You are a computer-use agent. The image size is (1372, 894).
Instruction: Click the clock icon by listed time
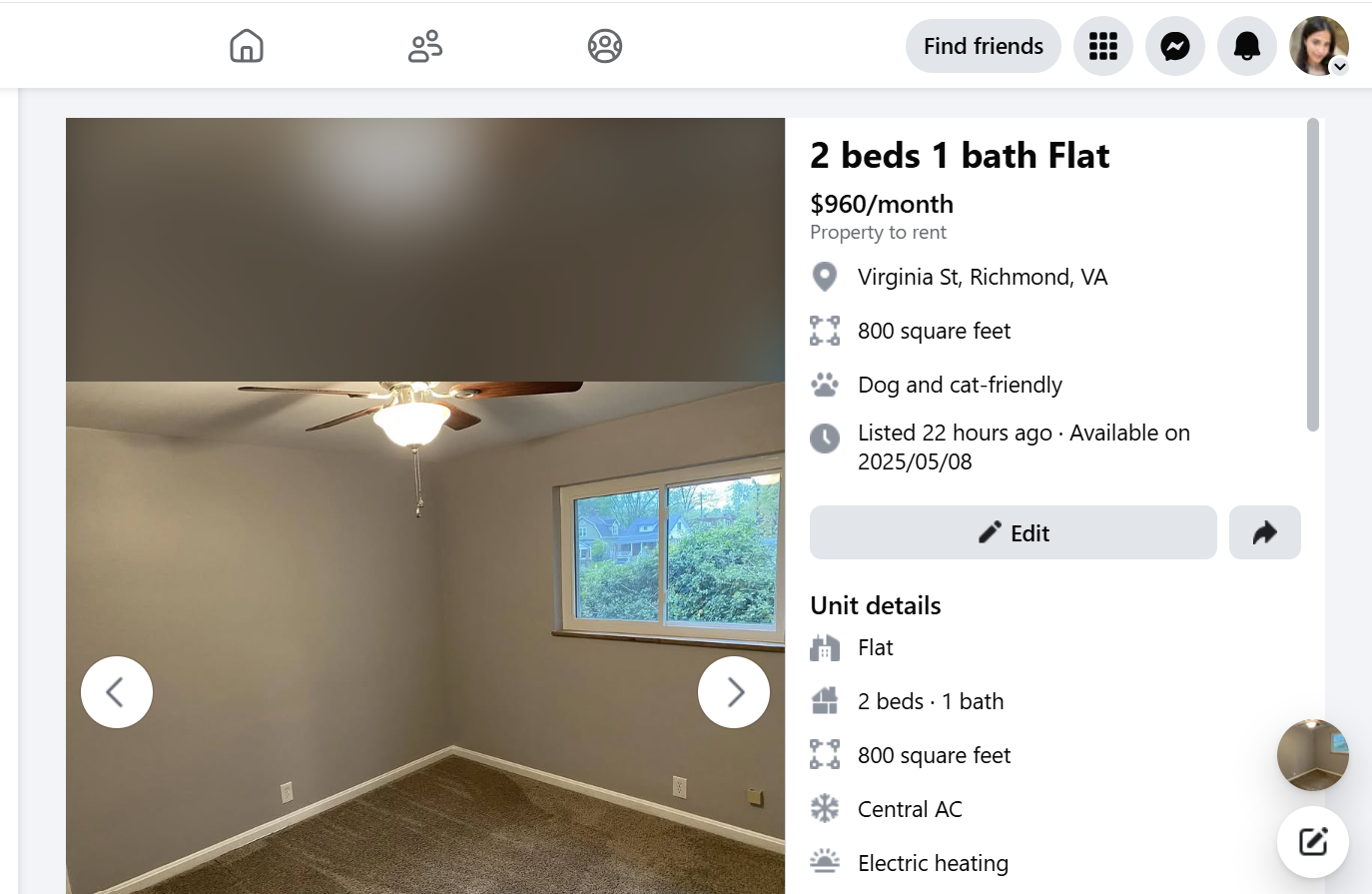click(825, 438)
